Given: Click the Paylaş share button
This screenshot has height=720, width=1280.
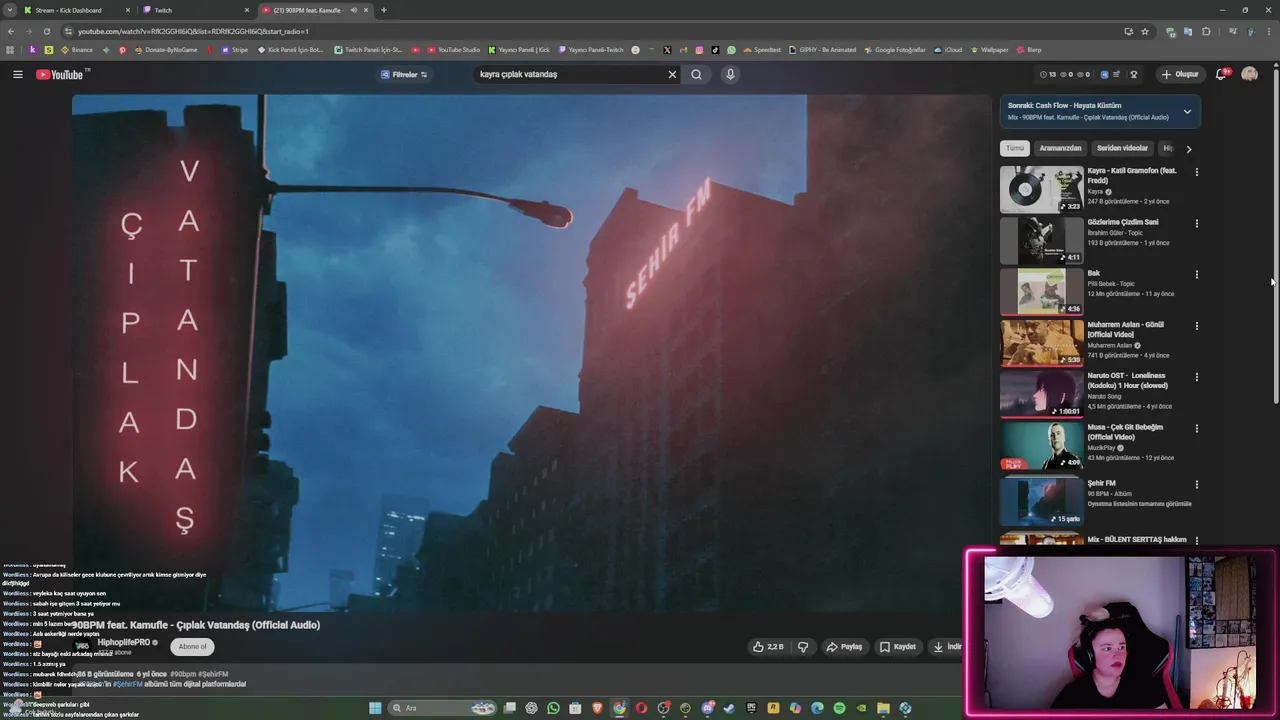Looking at the screenshot, I should point(844,647).
